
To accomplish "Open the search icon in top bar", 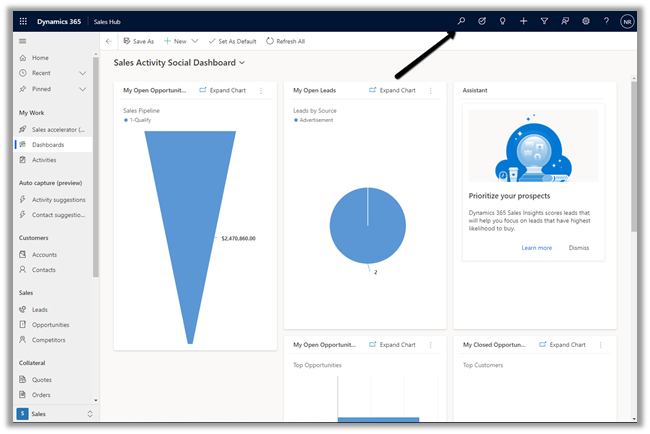I will point(461,20).
